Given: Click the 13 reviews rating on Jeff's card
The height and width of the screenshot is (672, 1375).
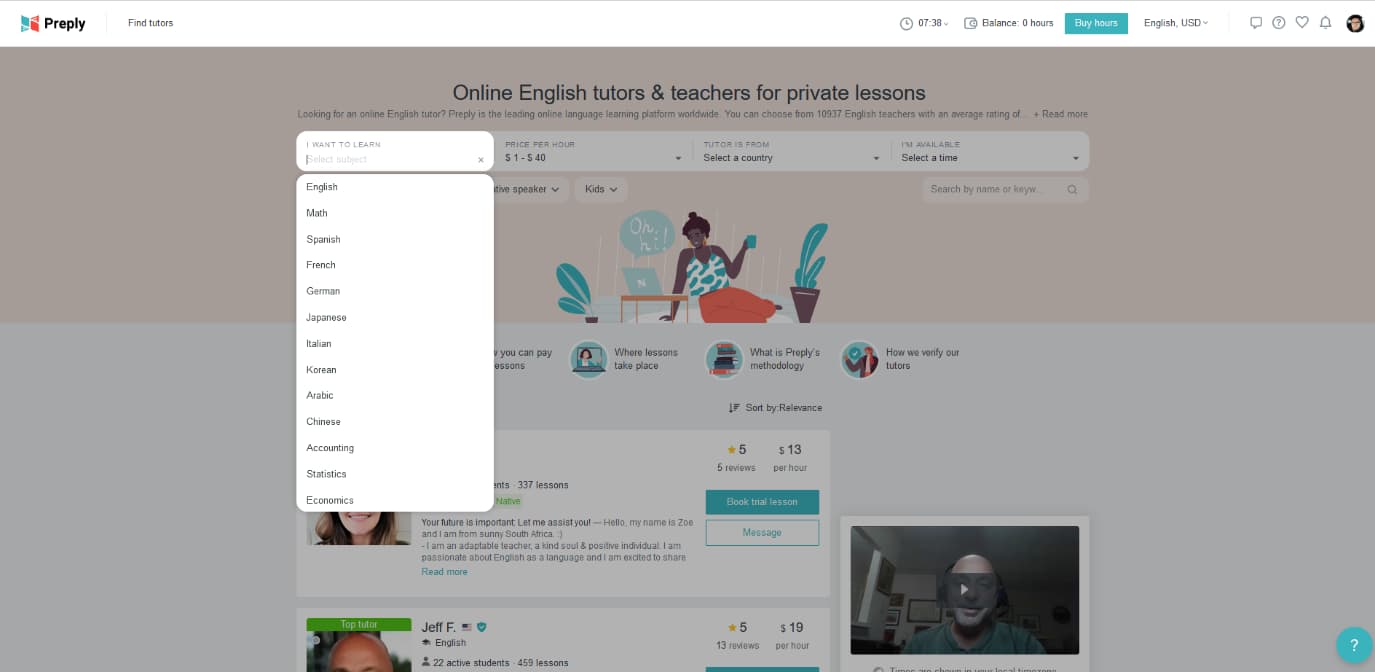Looking at the screenshot, I should pos(737,635).
